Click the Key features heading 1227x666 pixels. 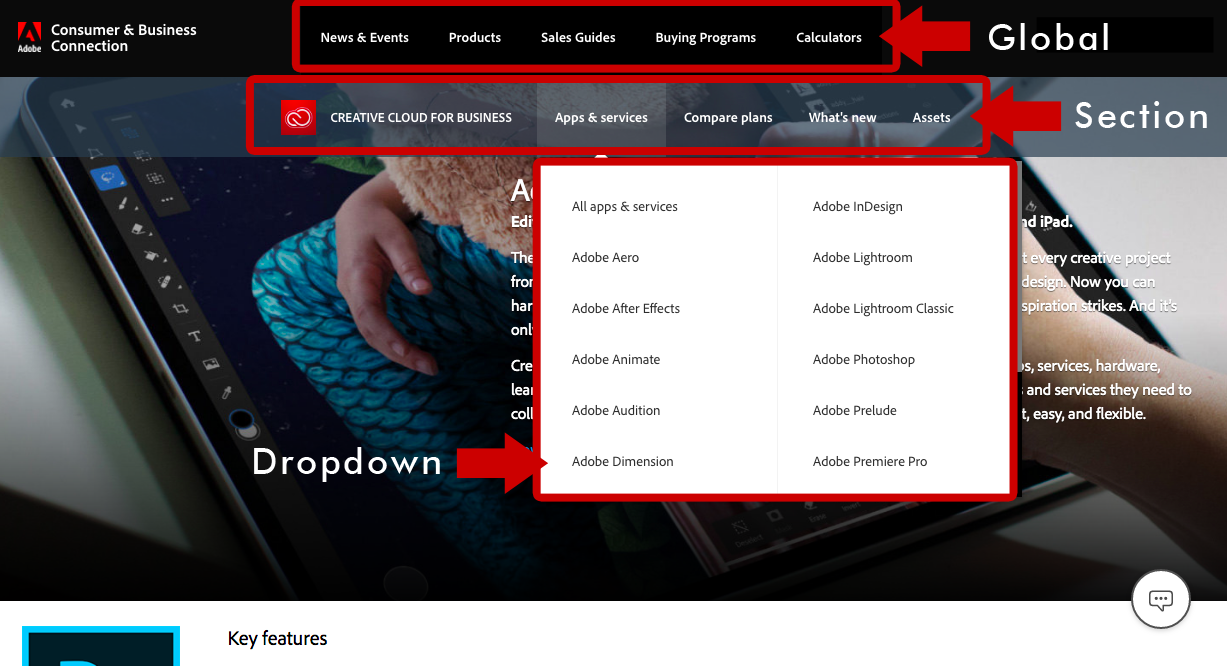click(278, 639)
